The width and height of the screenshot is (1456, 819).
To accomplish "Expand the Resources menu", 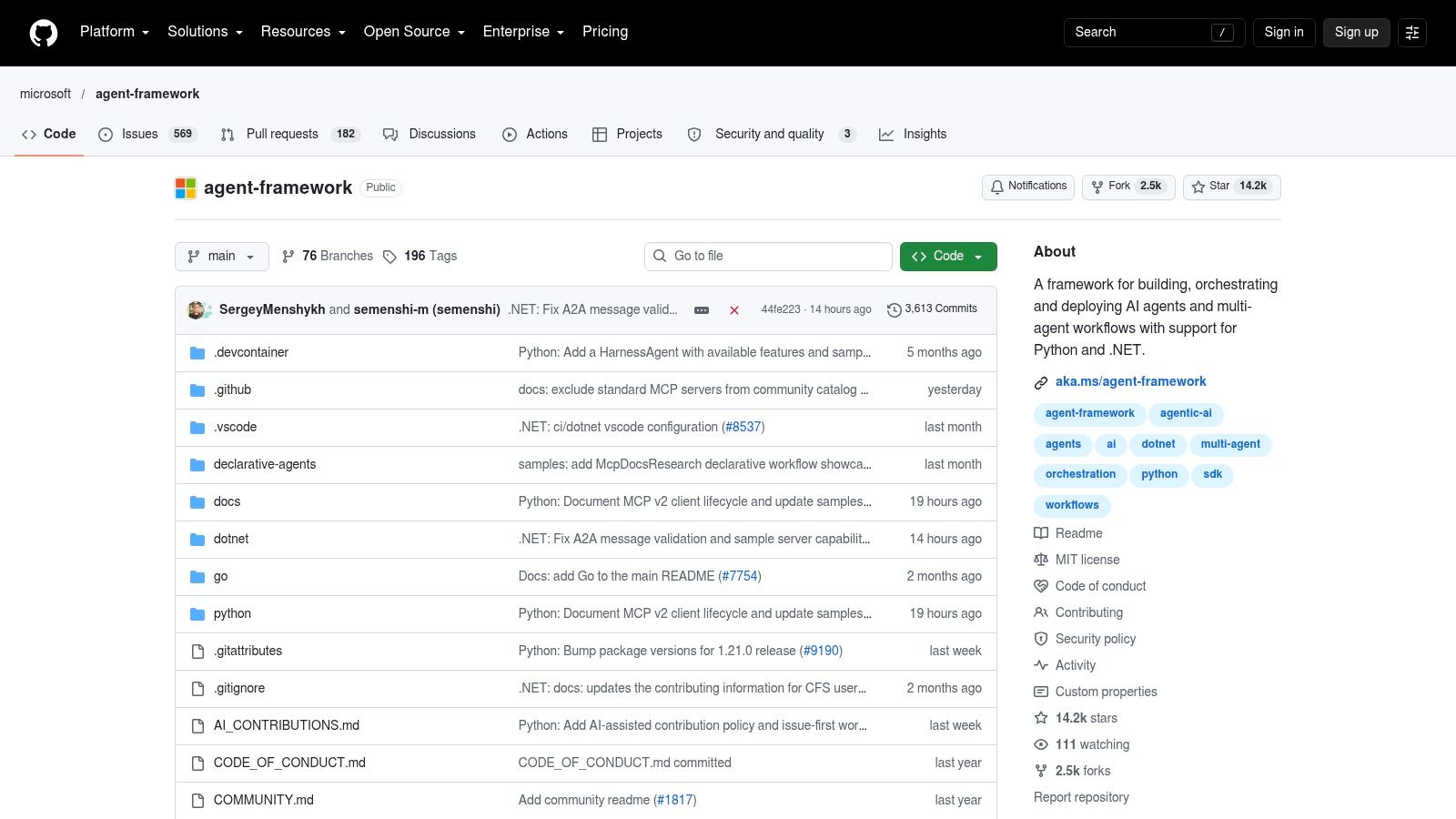I will coord(303,32).
